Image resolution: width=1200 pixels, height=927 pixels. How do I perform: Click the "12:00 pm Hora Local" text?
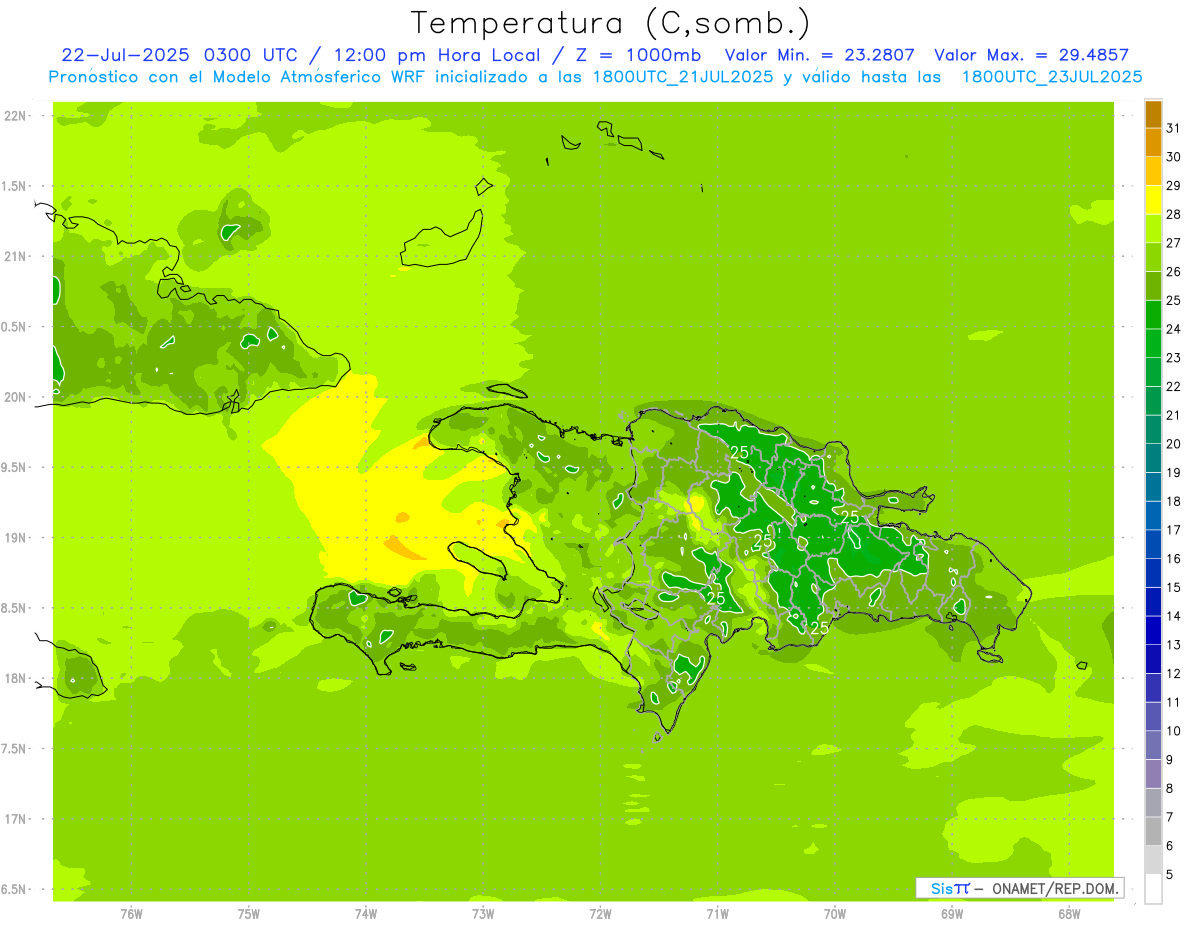[x=437, y=55]
